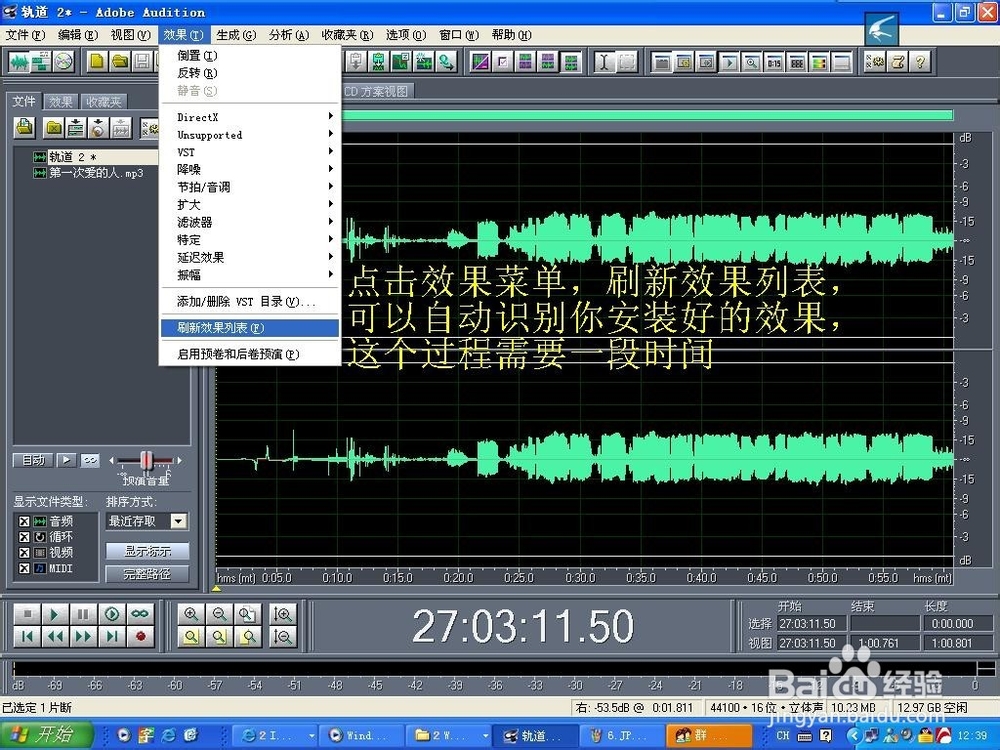Click the Zoom to Selection icon
1000x750 pixels.
point(191,636)
